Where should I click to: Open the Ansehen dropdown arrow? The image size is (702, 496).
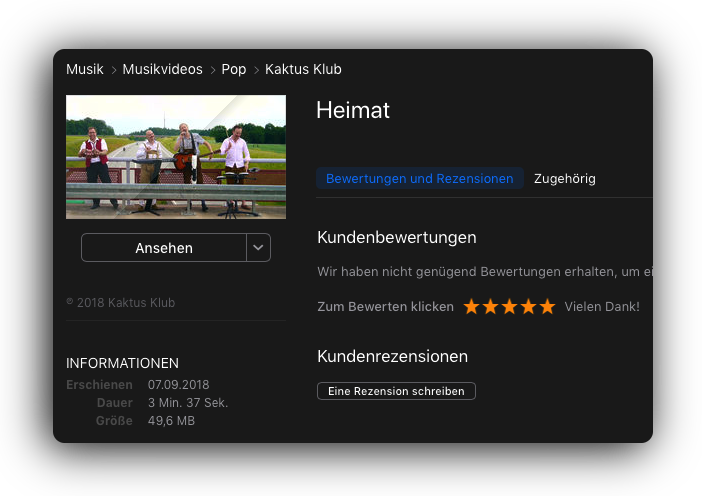click(x=258, y=247)
